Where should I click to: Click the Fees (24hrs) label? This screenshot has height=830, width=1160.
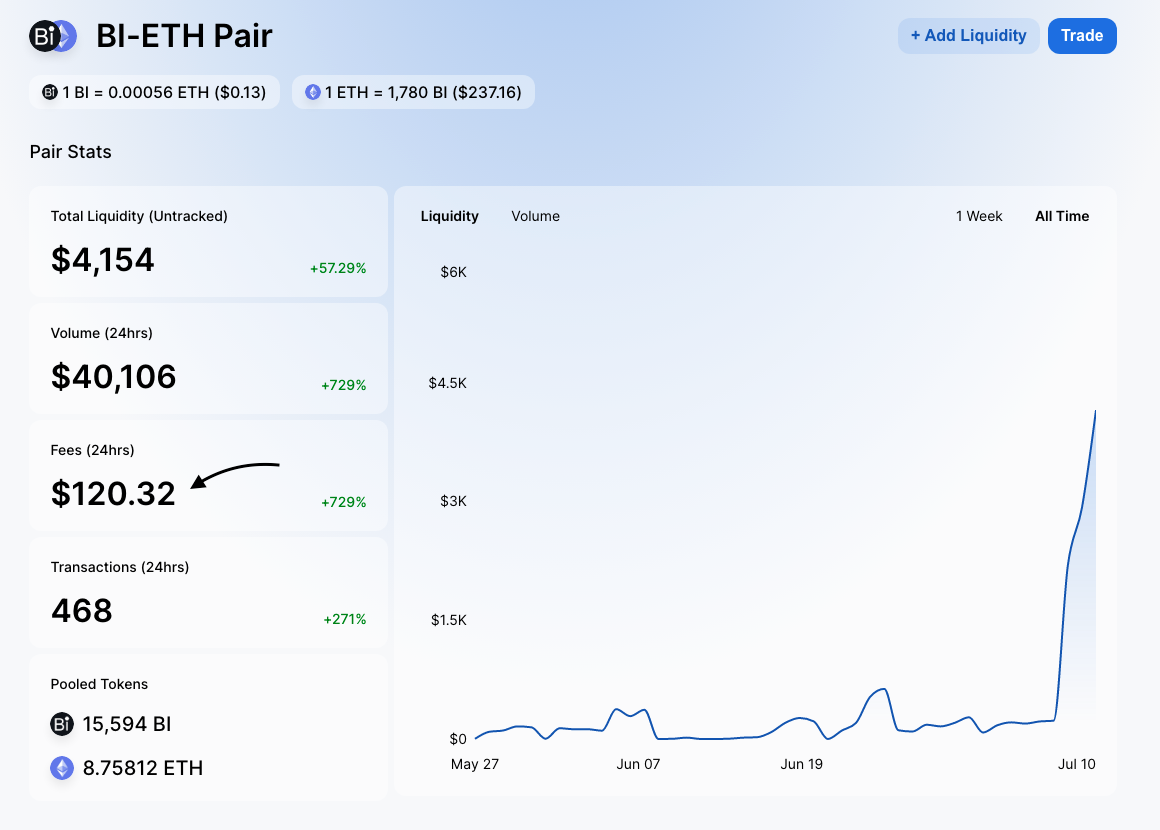(x=92, y=450)
